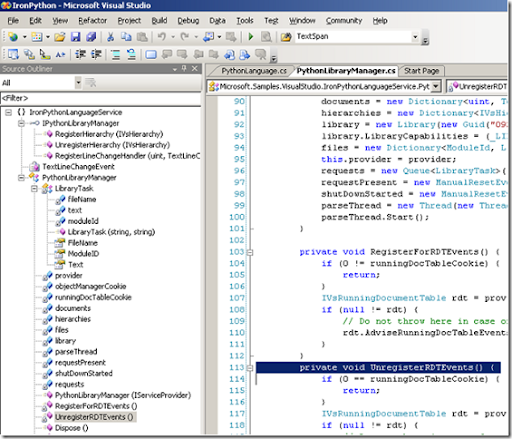The width and height of the screenshot is (512, 439).
Task: Comment out selected lines with toolbar icon
Action: pyautogui.click(x=116, y=54)
